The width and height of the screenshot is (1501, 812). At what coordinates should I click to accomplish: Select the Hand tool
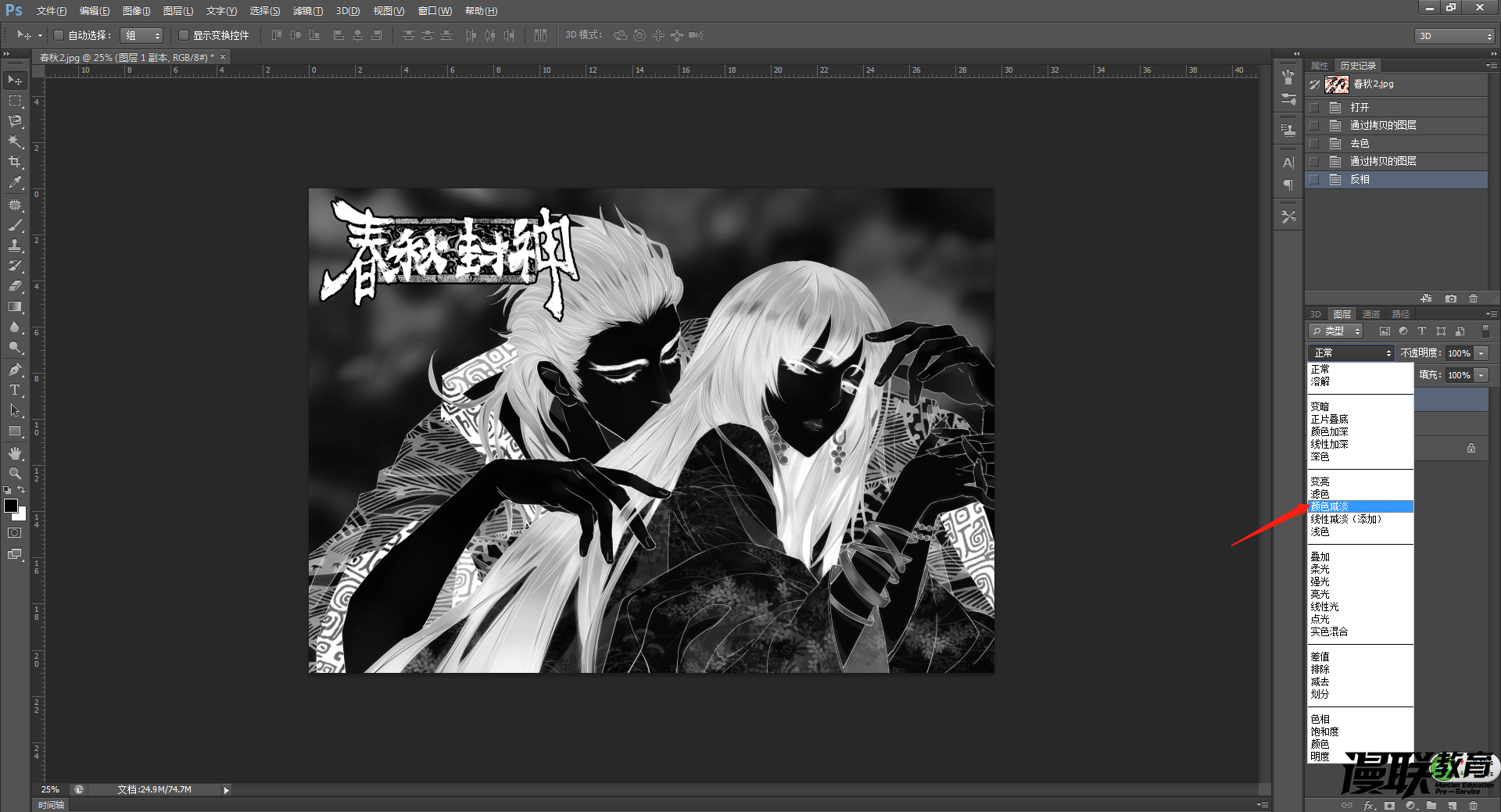pyautogui.click(x=15, y=453)
